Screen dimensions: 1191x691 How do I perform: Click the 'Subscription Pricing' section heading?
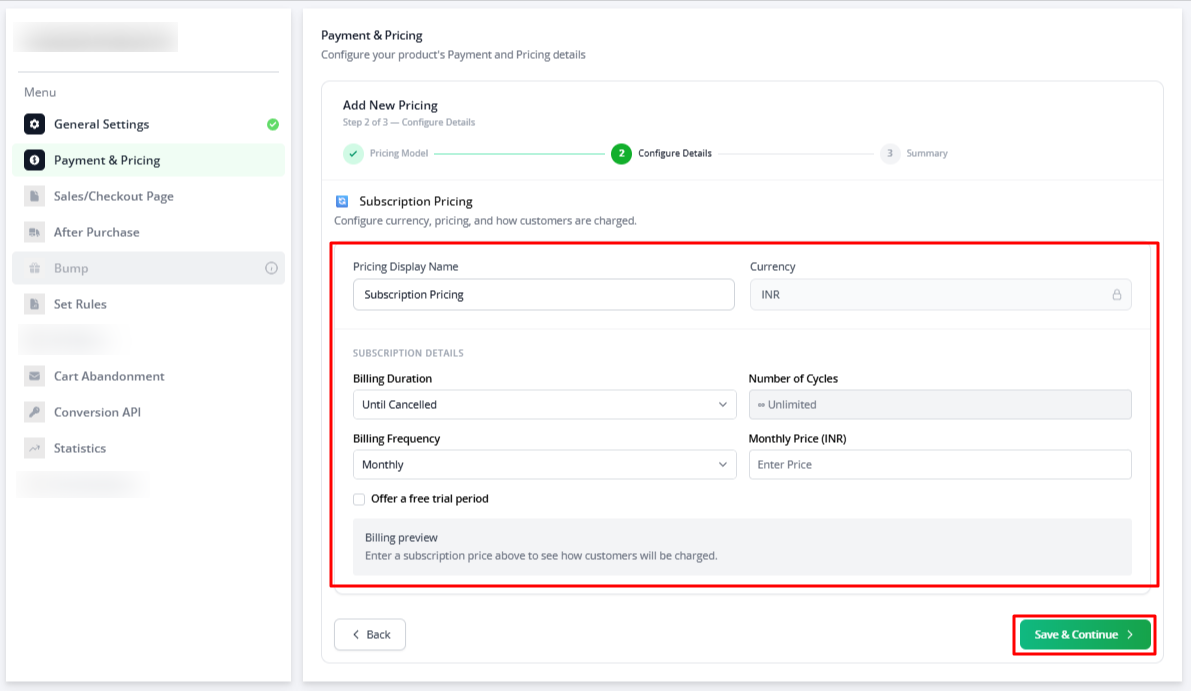coord(415,201)
